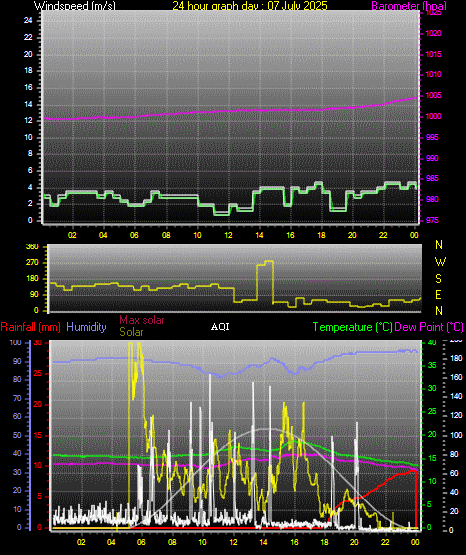Click the 'E' wind direction compass label

438,294
